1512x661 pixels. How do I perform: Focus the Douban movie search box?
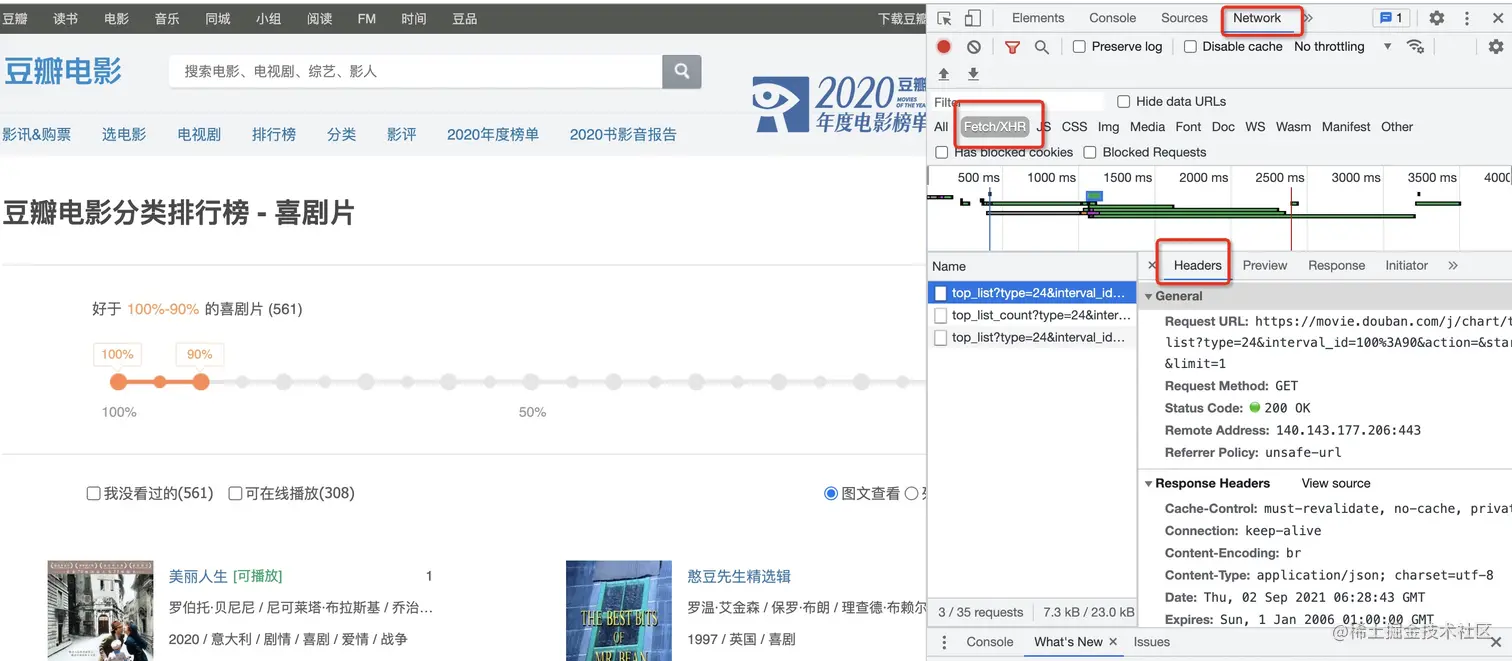pos(416,71)
